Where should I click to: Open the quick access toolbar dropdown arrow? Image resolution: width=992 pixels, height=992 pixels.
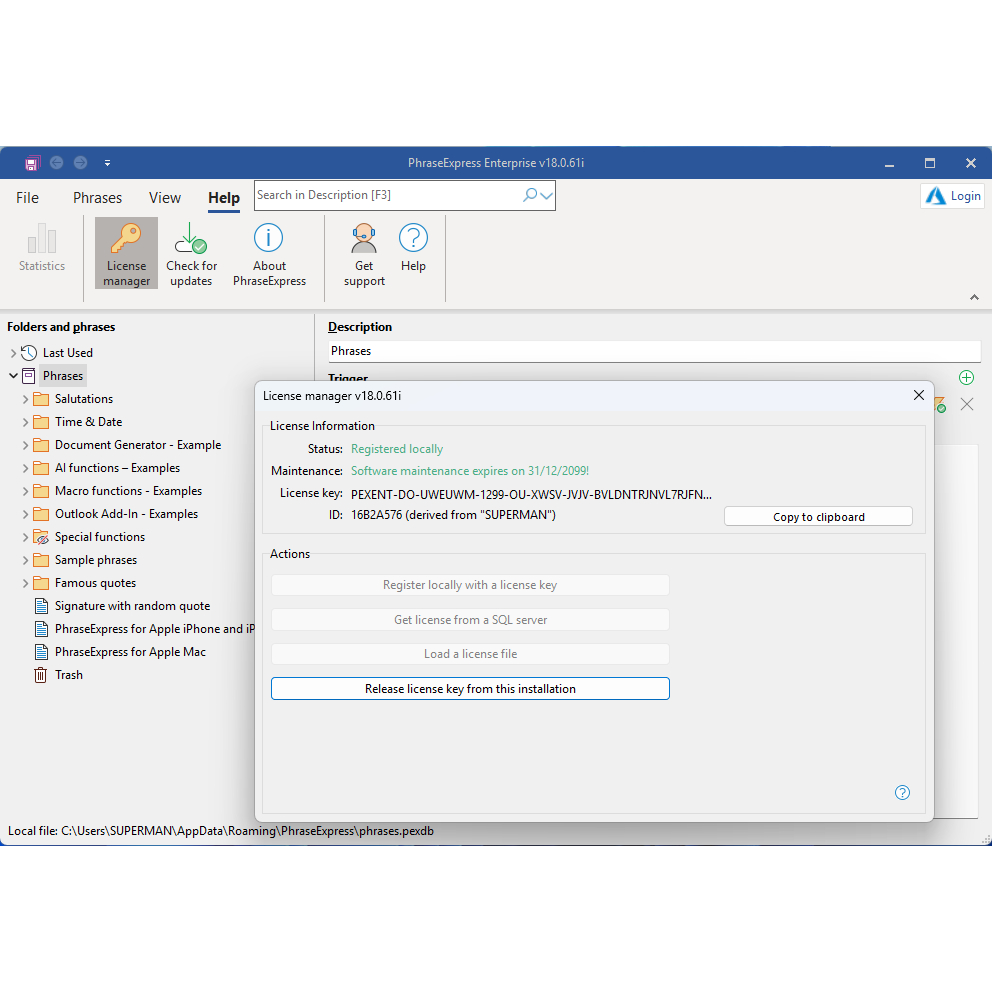[x=108, y=163]
